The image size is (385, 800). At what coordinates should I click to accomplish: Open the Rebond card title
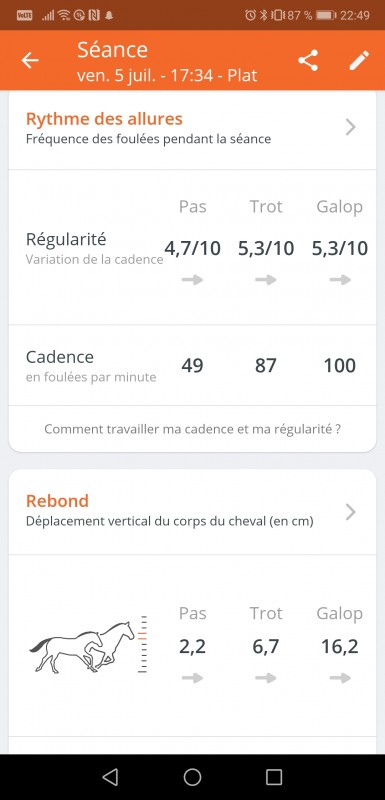(57, 501)
